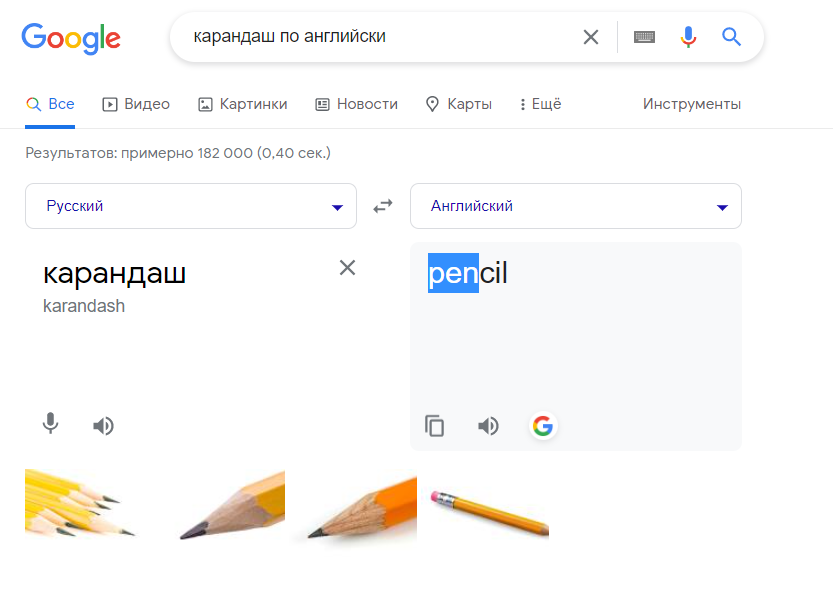Image resolution: width=833 pixels, height=594 pixels.
Task: Listen to the Russian word pronunciation
Action: point(103,426)
